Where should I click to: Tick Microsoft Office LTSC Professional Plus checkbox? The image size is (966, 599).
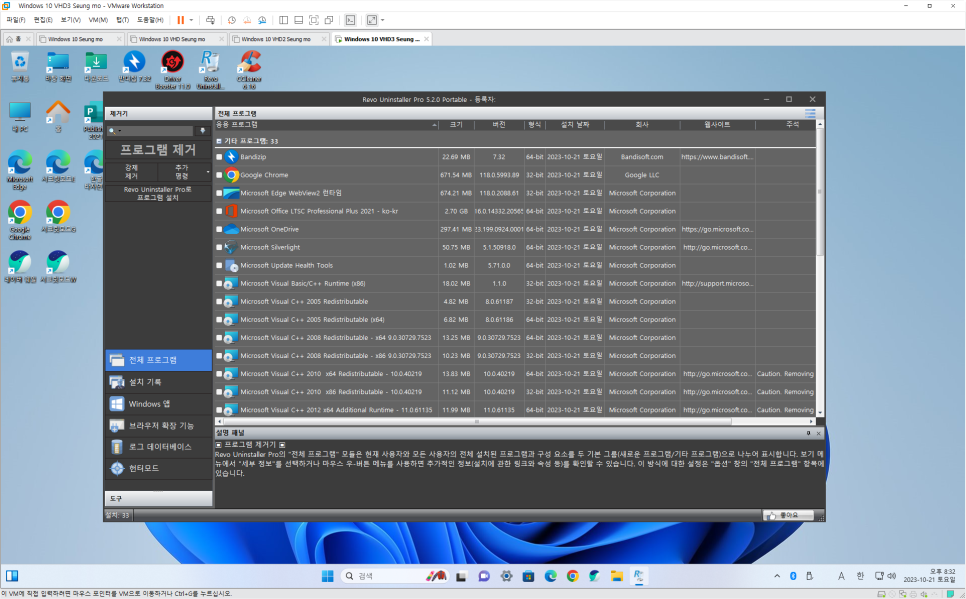[x=219, y=211]
